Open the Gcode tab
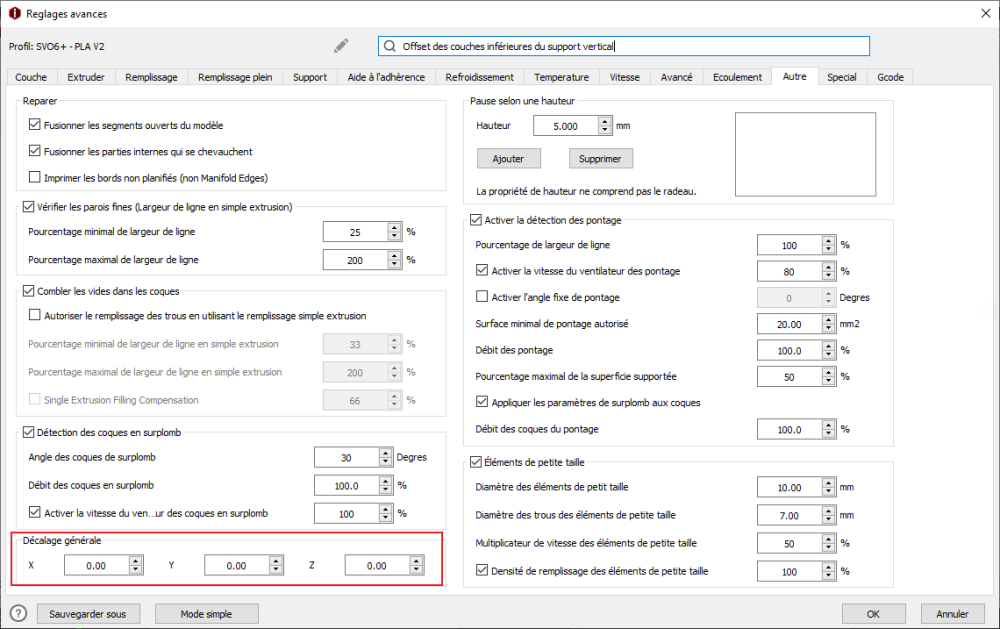The image size is (1000, 629). coord(890,77)
